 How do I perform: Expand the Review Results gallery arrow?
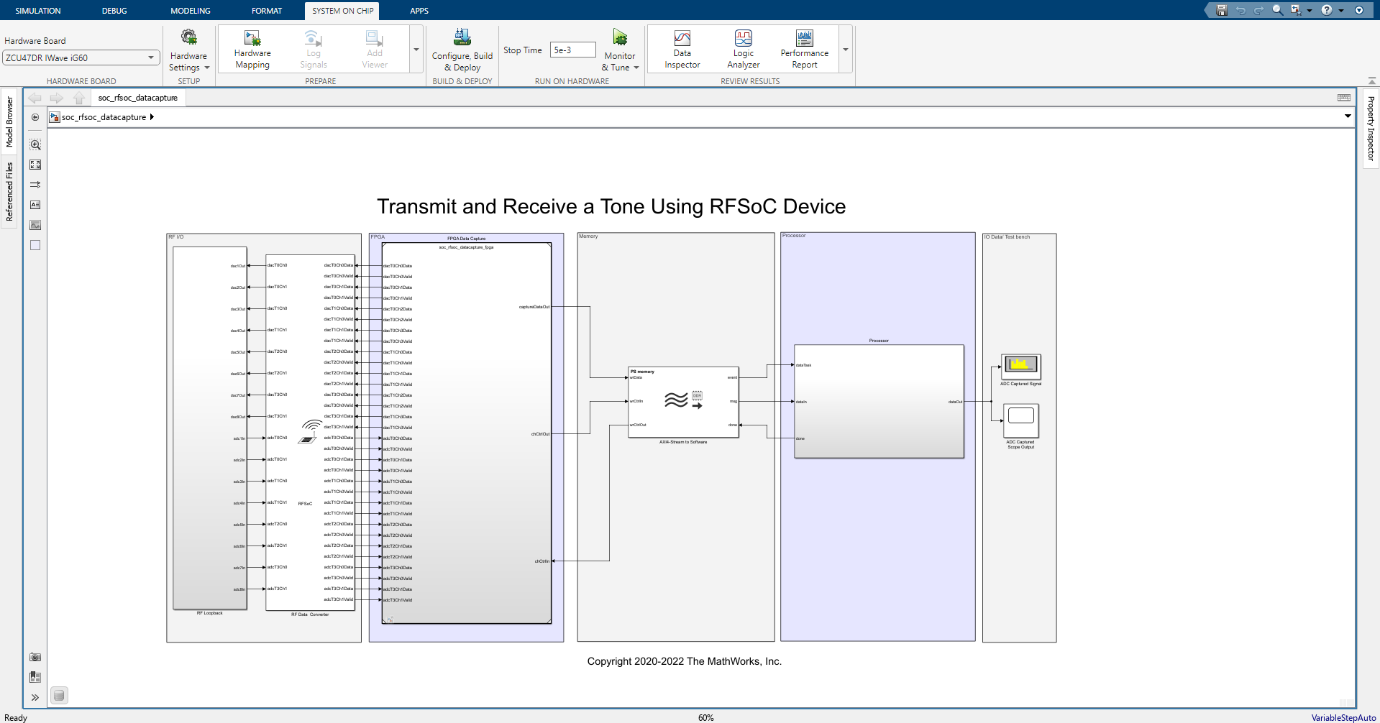coord(846,49)
